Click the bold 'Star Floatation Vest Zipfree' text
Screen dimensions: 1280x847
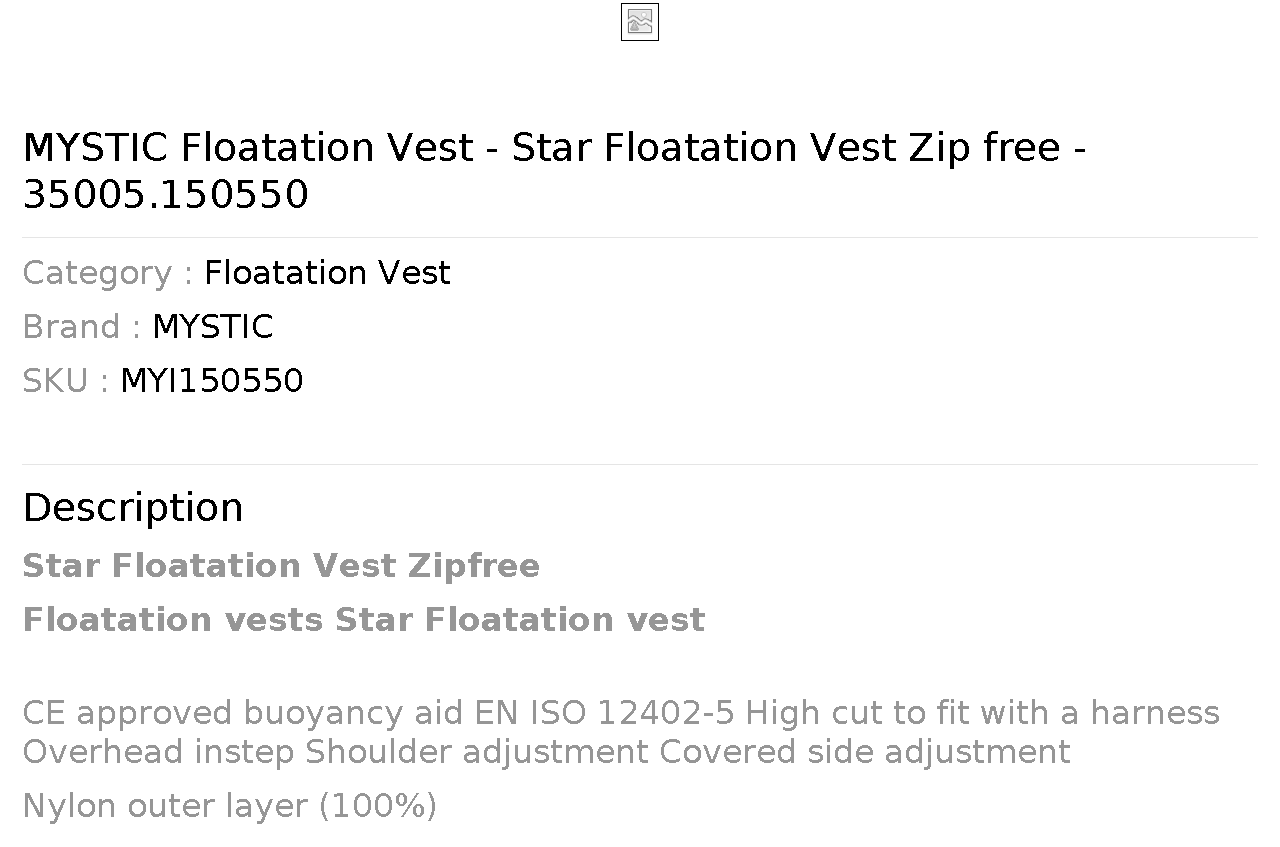click(281, 566)
